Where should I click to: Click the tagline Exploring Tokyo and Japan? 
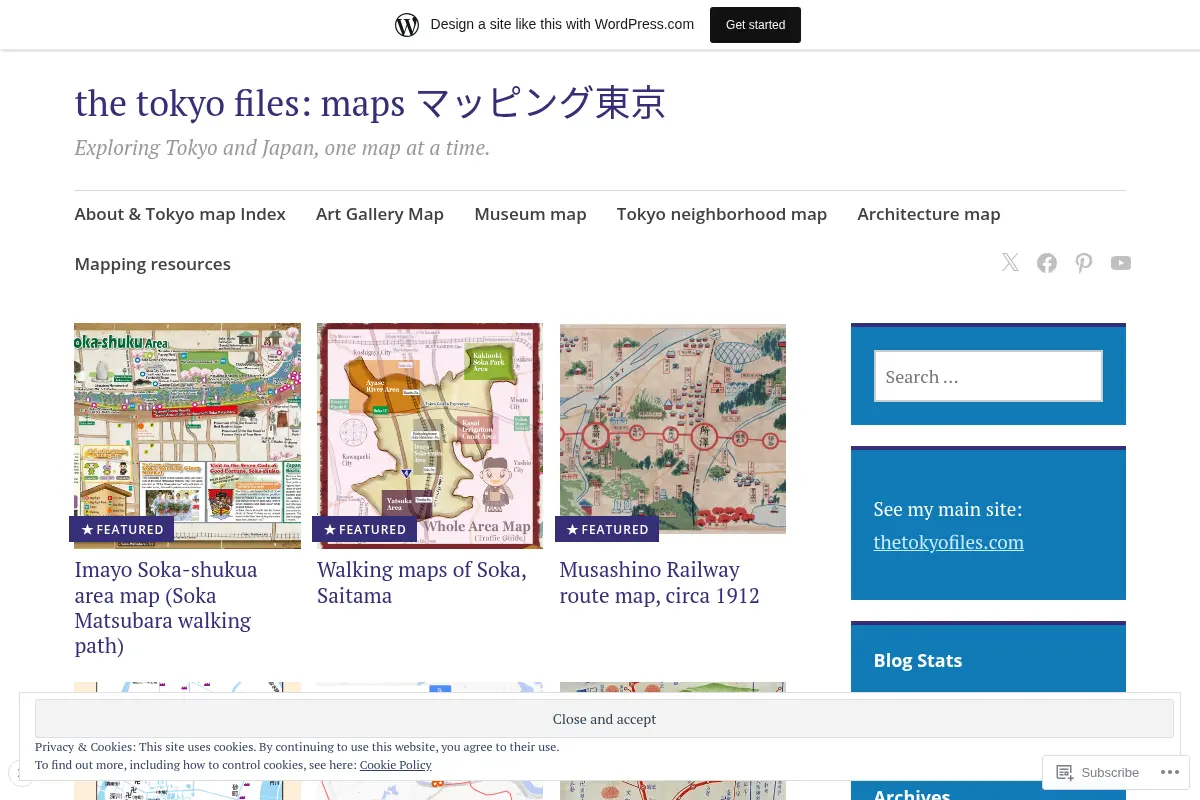282,148
